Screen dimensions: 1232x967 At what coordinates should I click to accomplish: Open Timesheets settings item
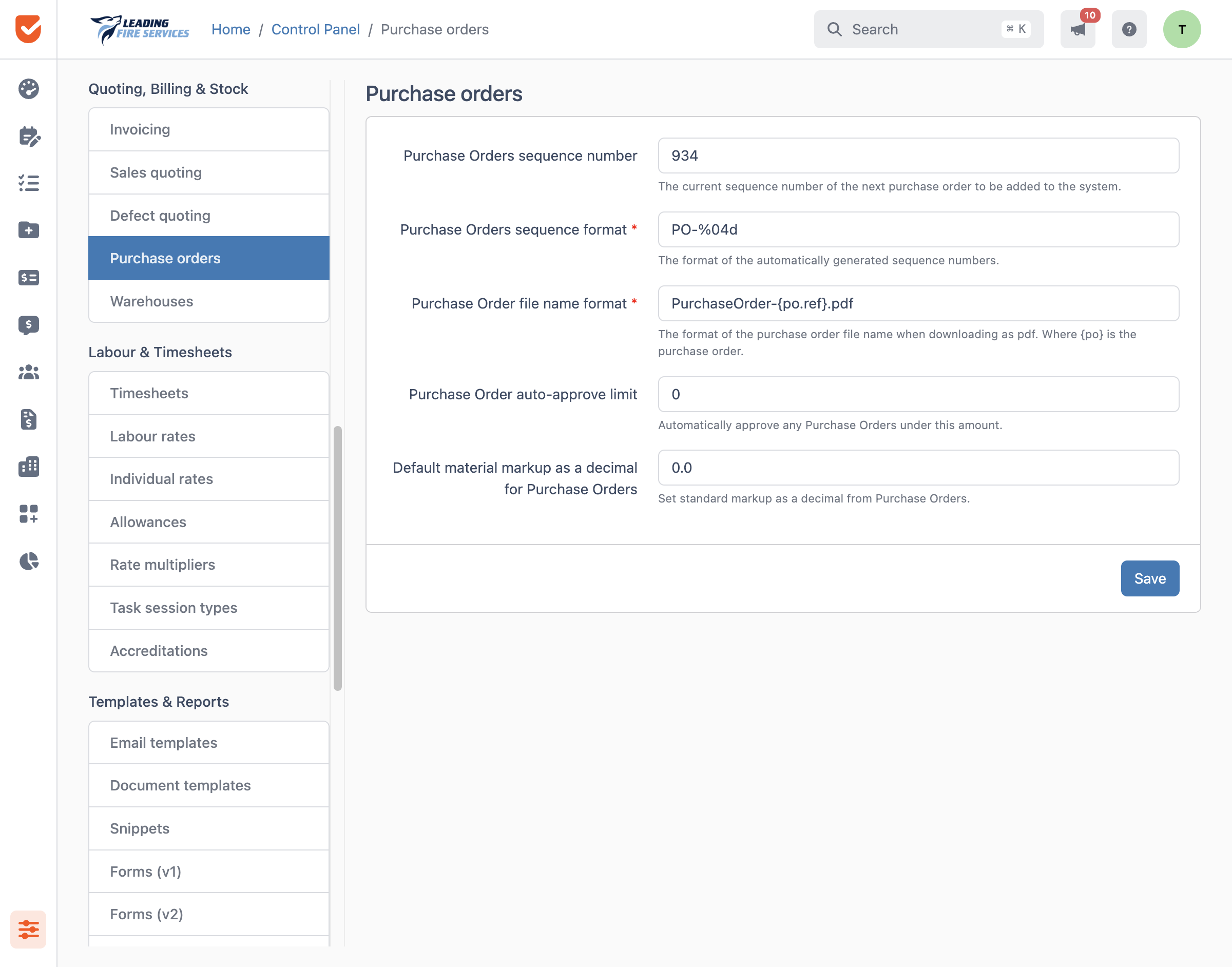point(209,393)
